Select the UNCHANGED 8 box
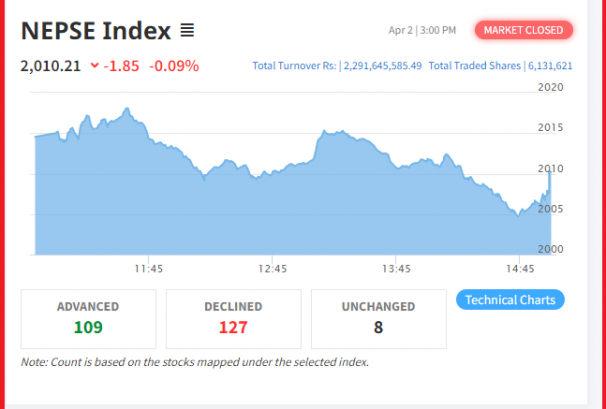 click(379, 319)
